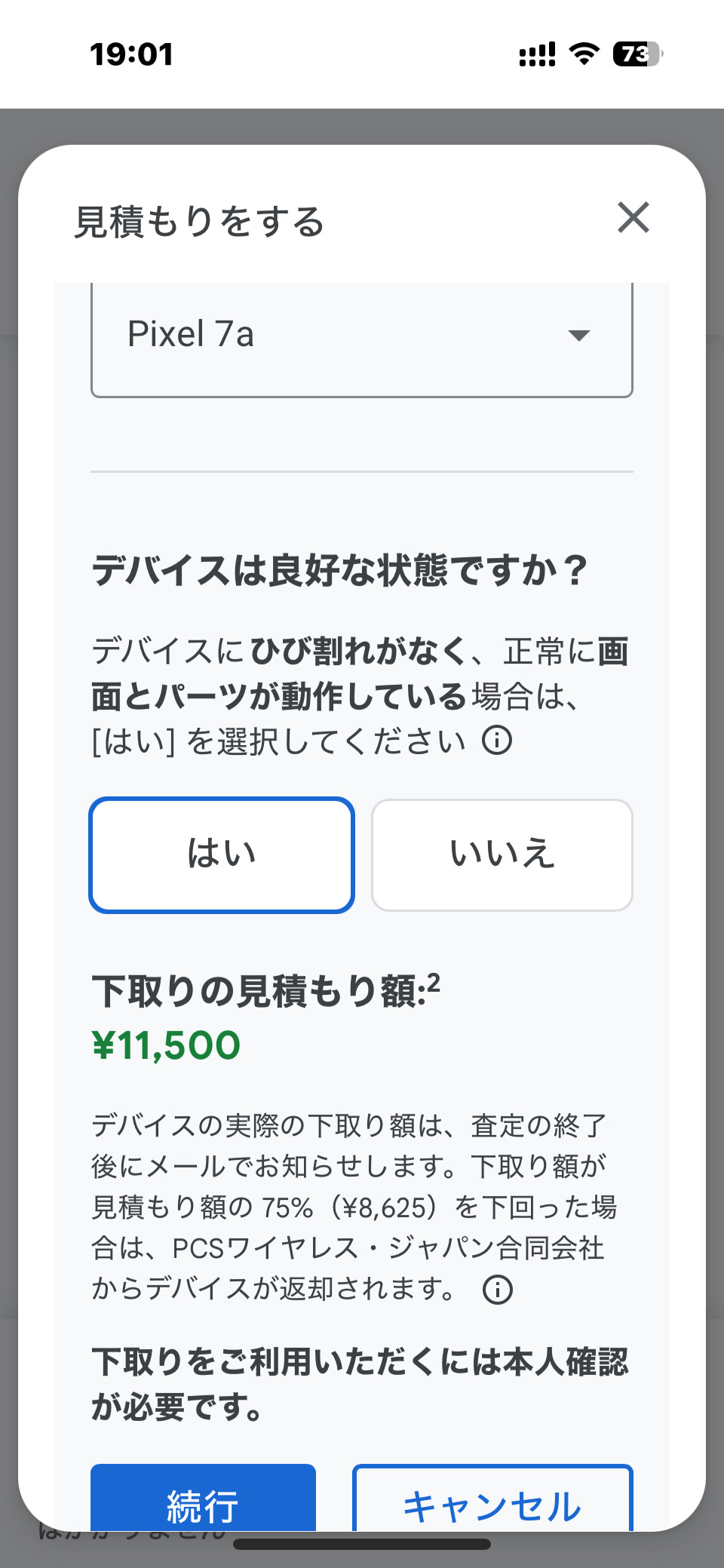Close the 見積もりをする dialog with X
Viewport: 724px width, 1568px height.
click(x=633, y=218)
